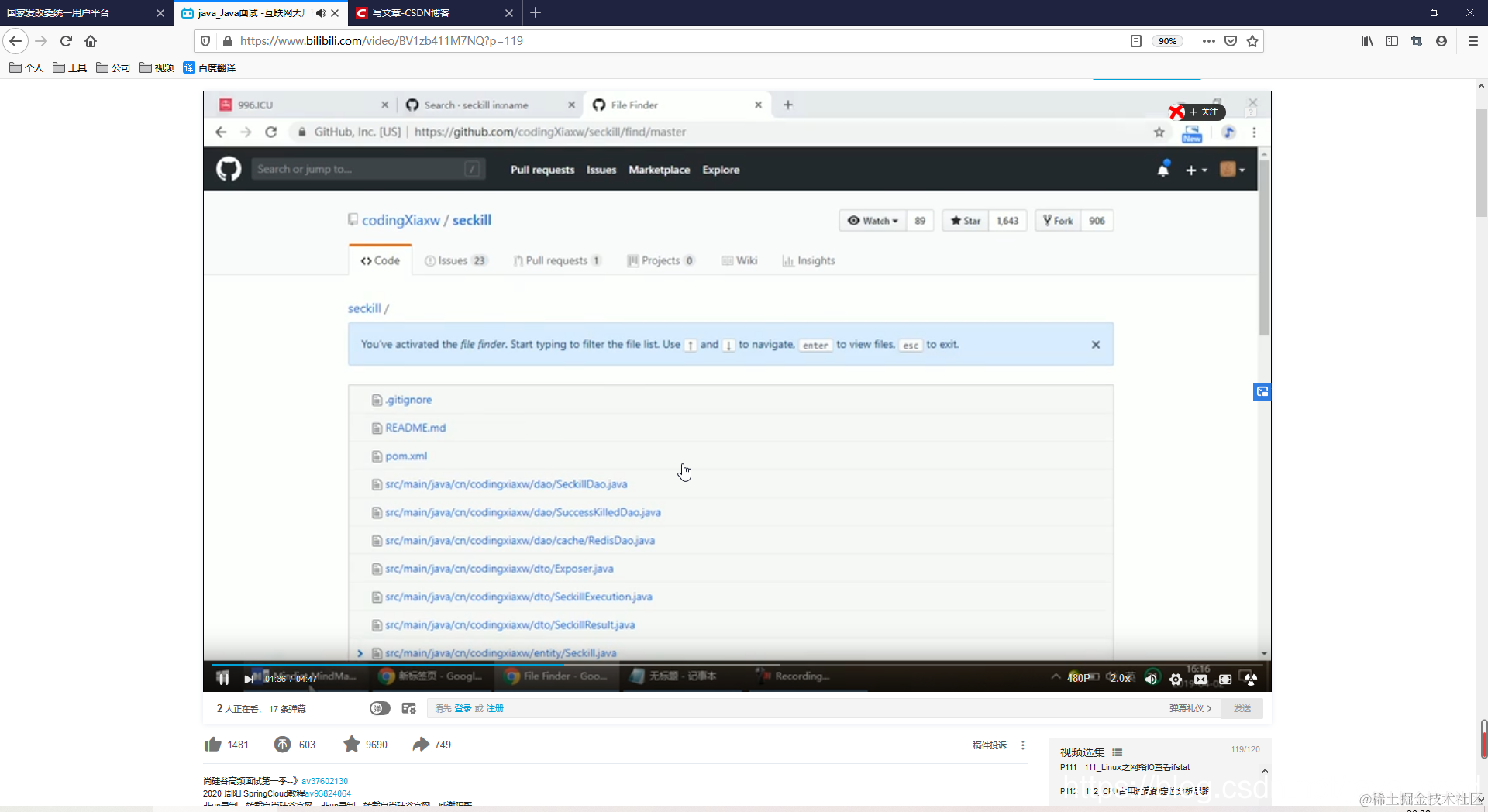Viewport: 1488px width, 812px height.
Task: Open more options next to 稿件投诉
Action: tap(1023, 745)
